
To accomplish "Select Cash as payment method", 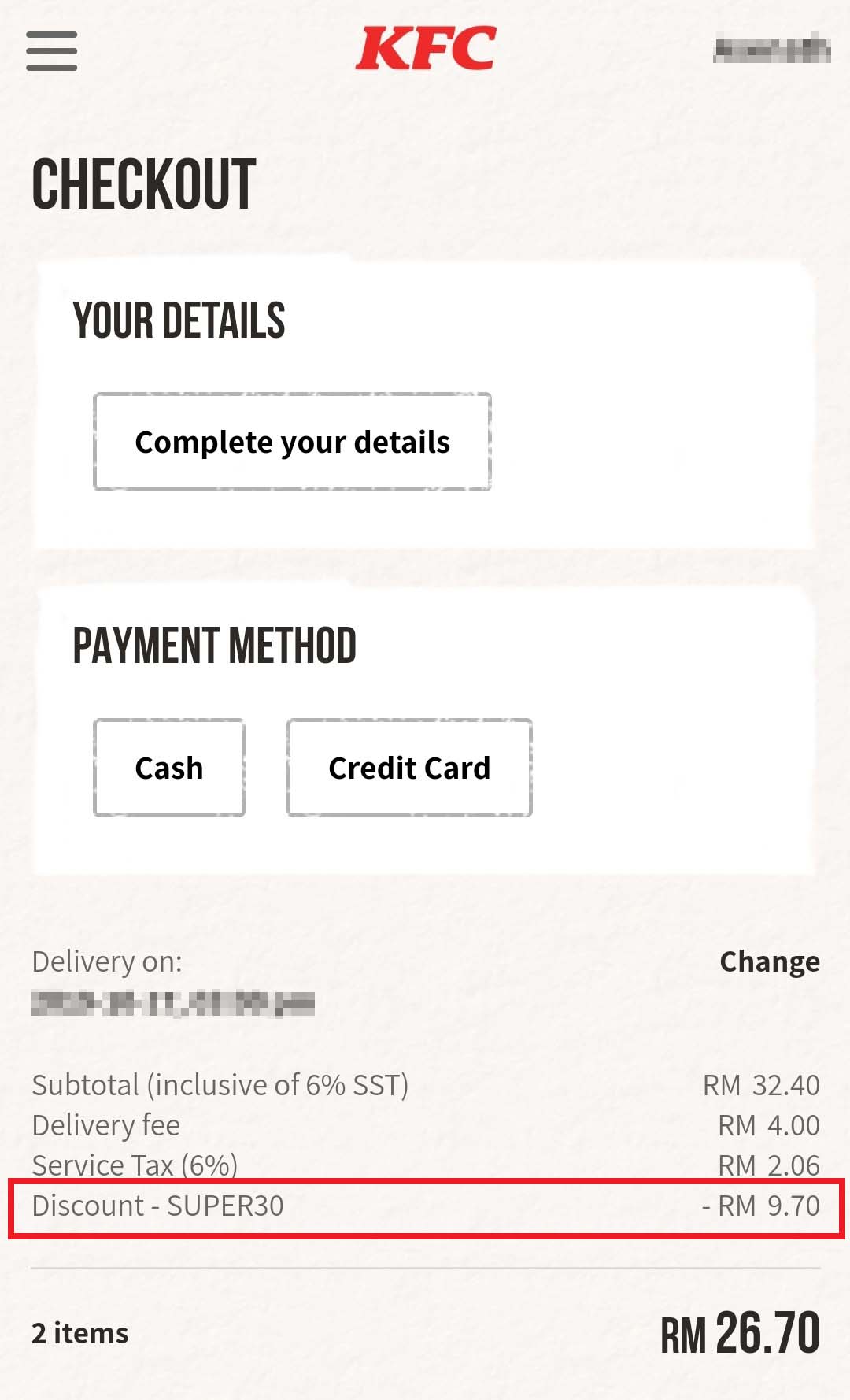I will pyautogui.click(x=169, y=768).
